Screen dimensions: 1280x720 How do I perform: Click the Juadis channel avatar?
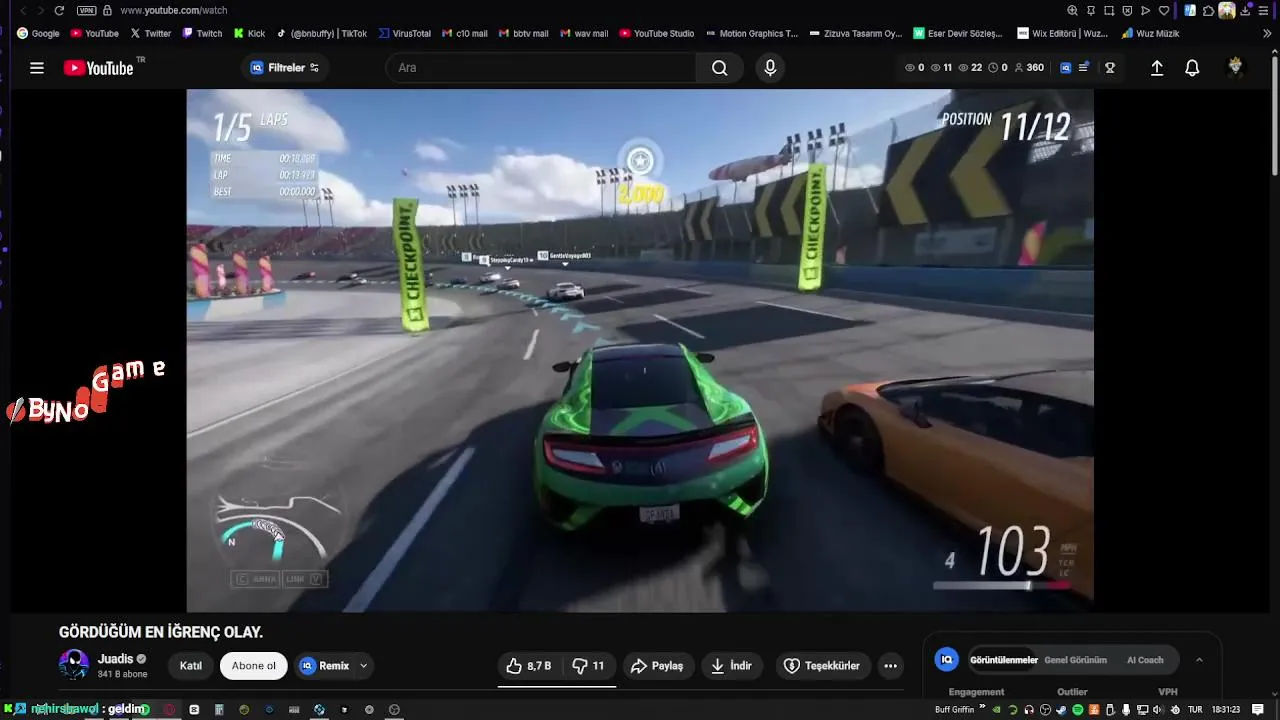(x=74, y=666)
